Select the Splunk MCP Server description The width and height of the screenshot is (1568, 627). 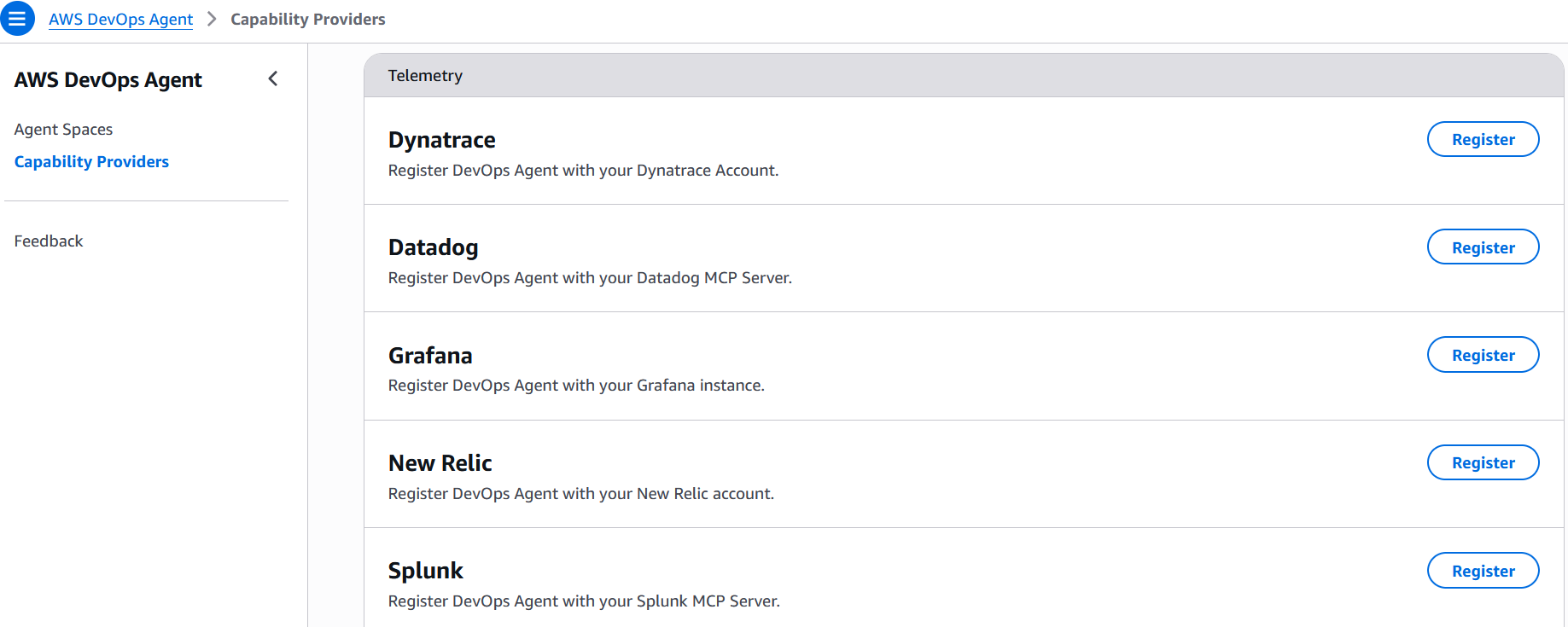tap(584, 601)
